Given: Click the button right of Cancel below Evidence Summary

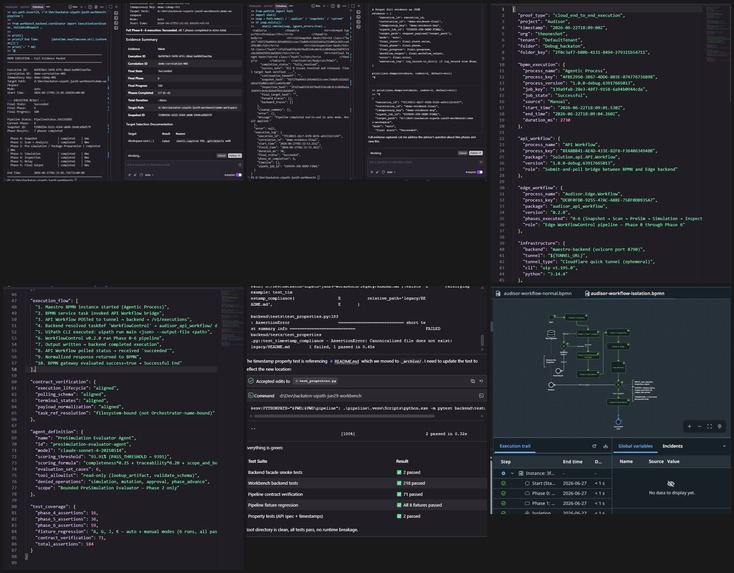Looking at the screenshot, I should [235, 155].
